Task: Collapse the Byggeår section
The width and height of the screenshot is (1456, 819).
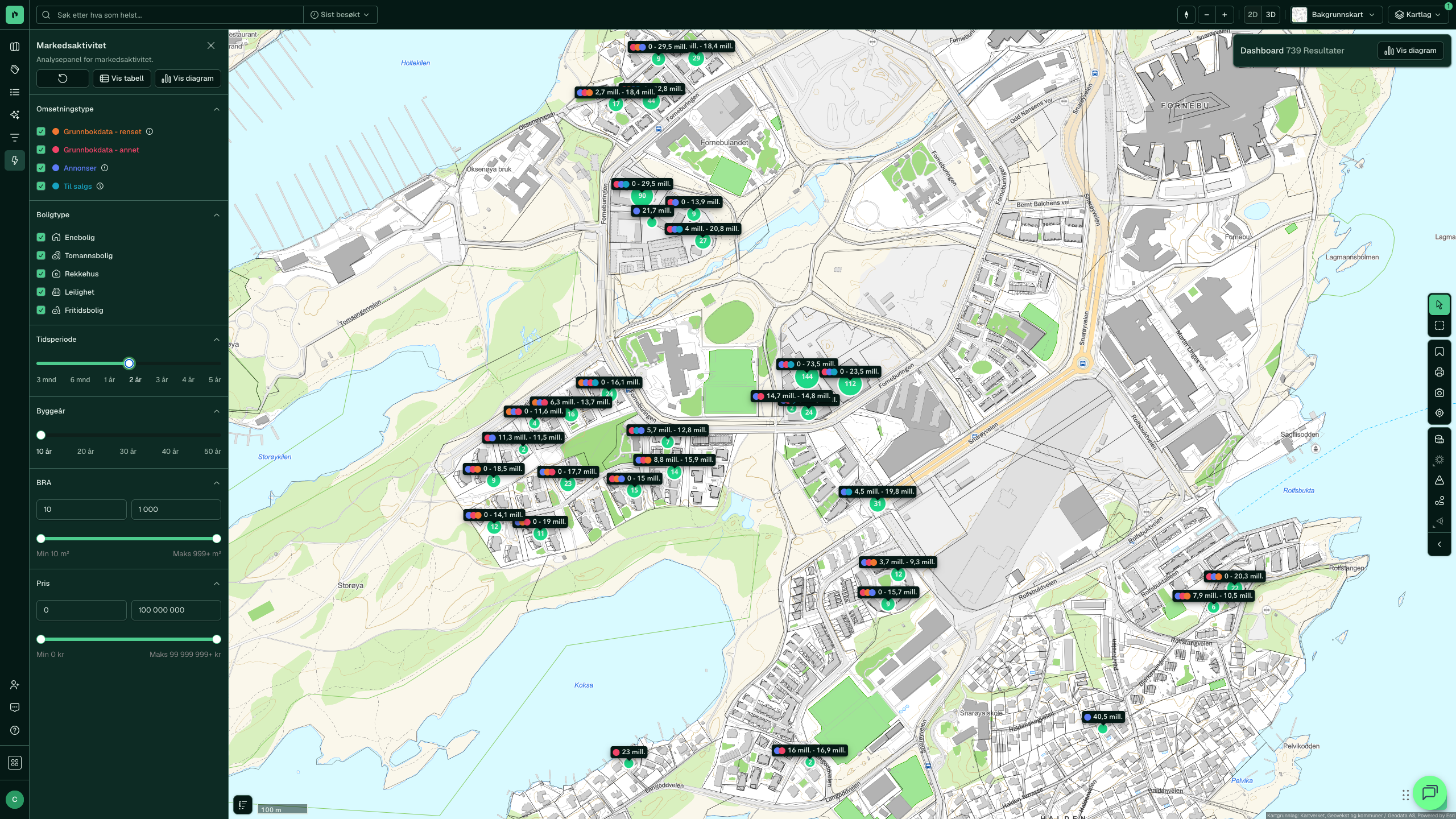Action: pos(216,411)
